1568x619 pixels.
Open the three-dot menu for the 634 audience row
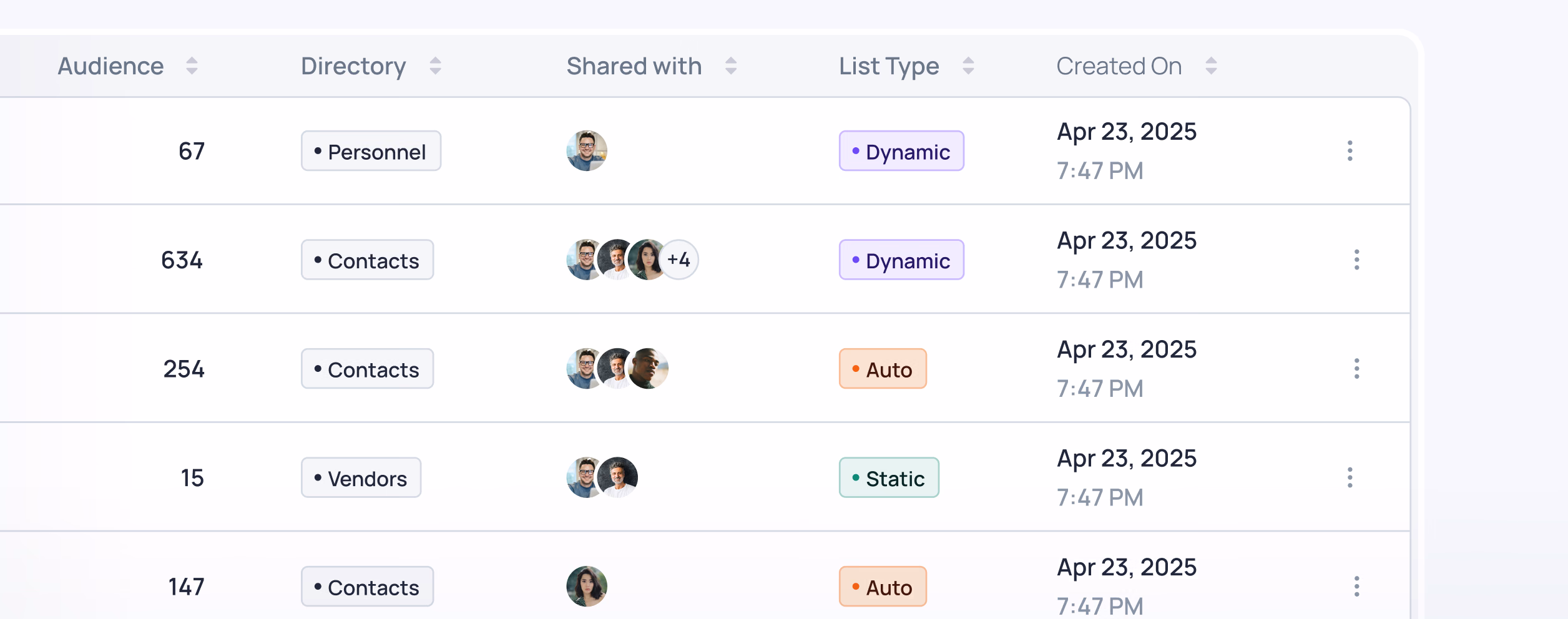(1356, 260)
